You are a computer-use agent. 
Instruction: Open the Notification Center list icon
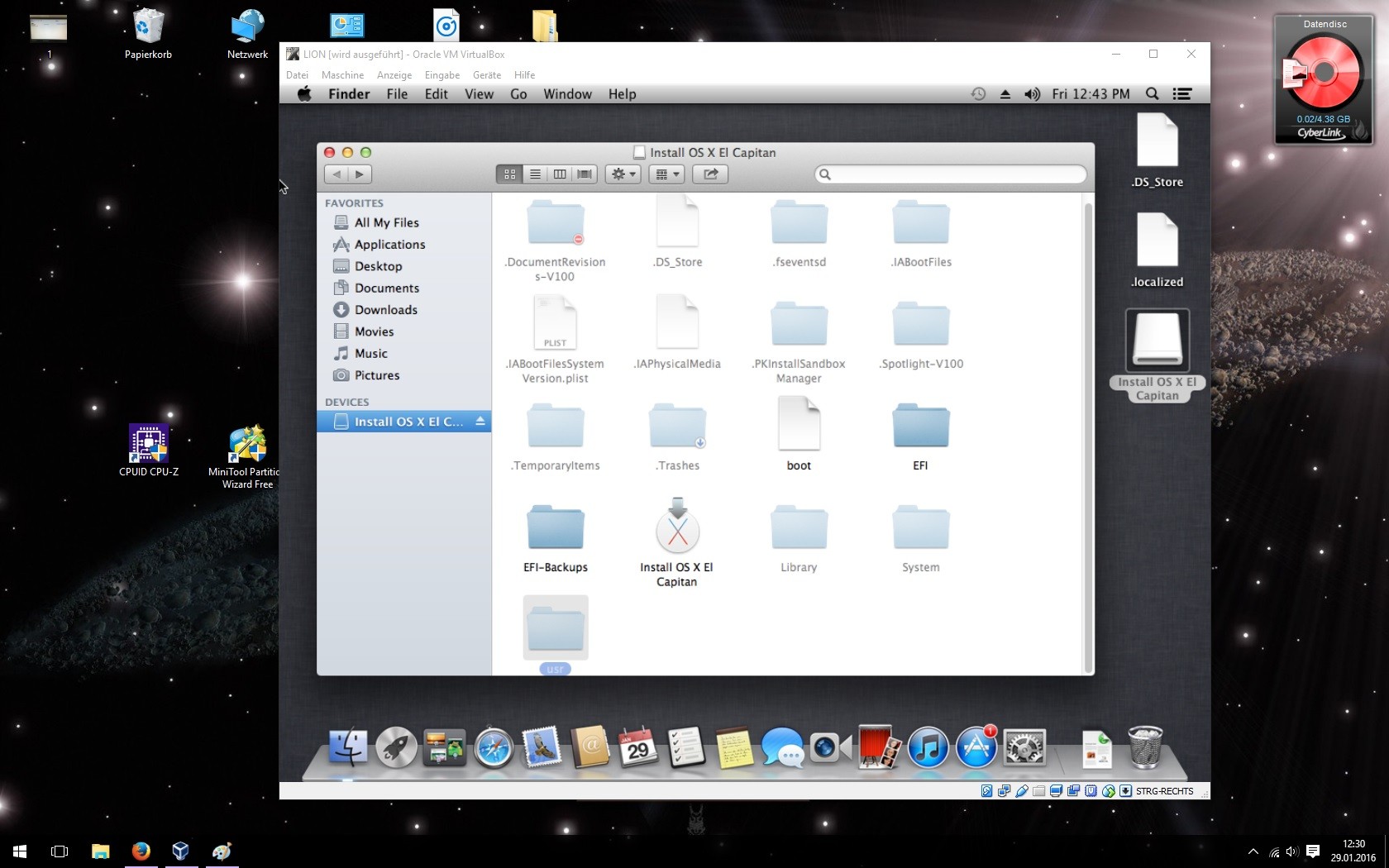pos(1182,94)
